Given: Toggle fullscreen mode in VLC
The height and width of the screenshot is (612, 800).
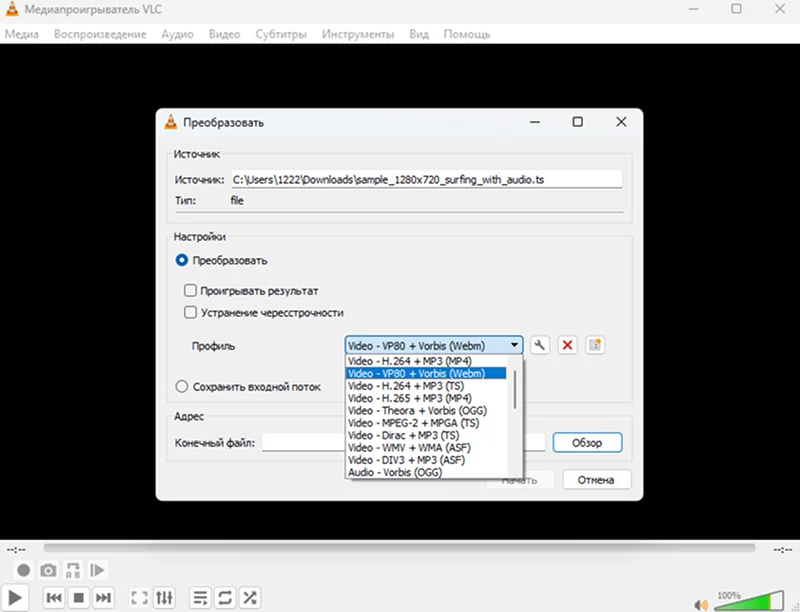Looking at the screenshot, I should (x=139, y=597).
